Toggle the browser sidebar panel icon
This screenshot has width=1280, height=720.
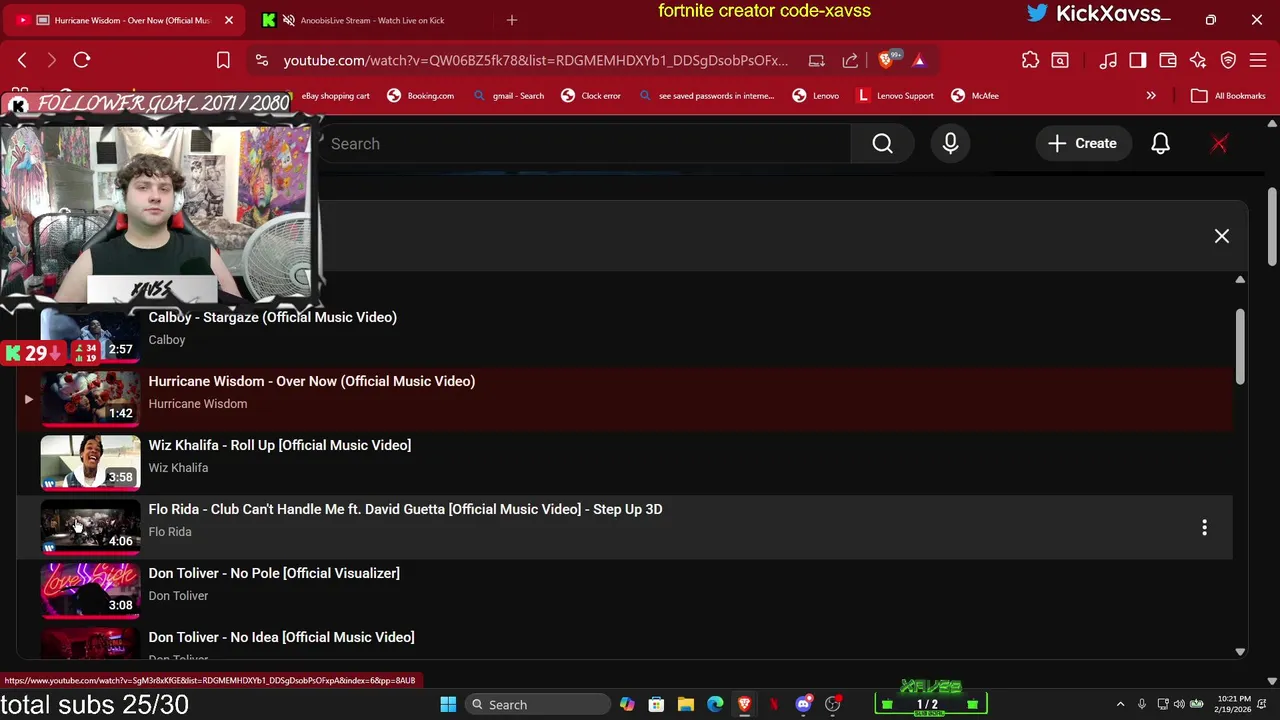[1138, 60]
